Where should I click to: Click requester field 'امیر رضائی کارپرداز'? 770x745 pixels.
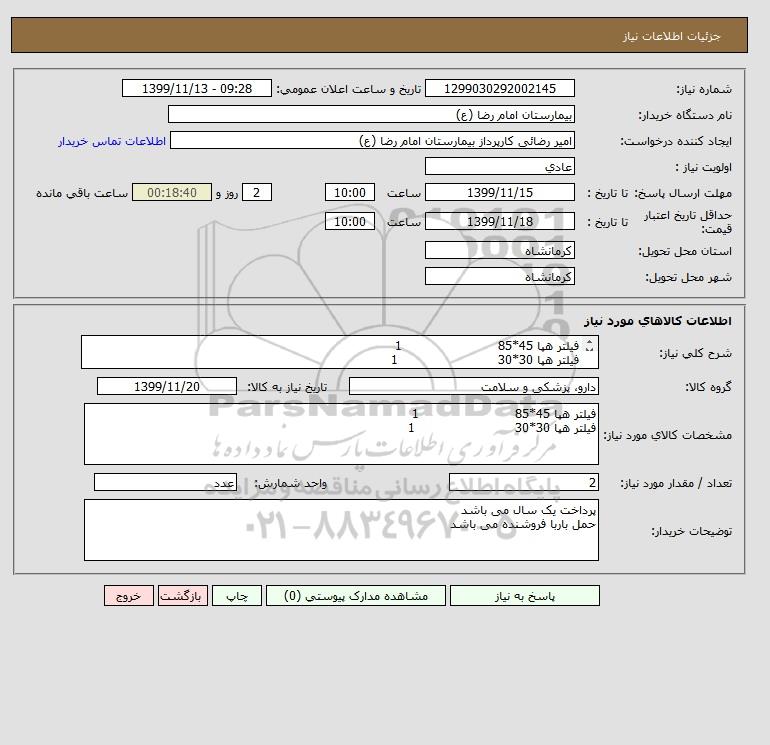click(x=372, y=140)
